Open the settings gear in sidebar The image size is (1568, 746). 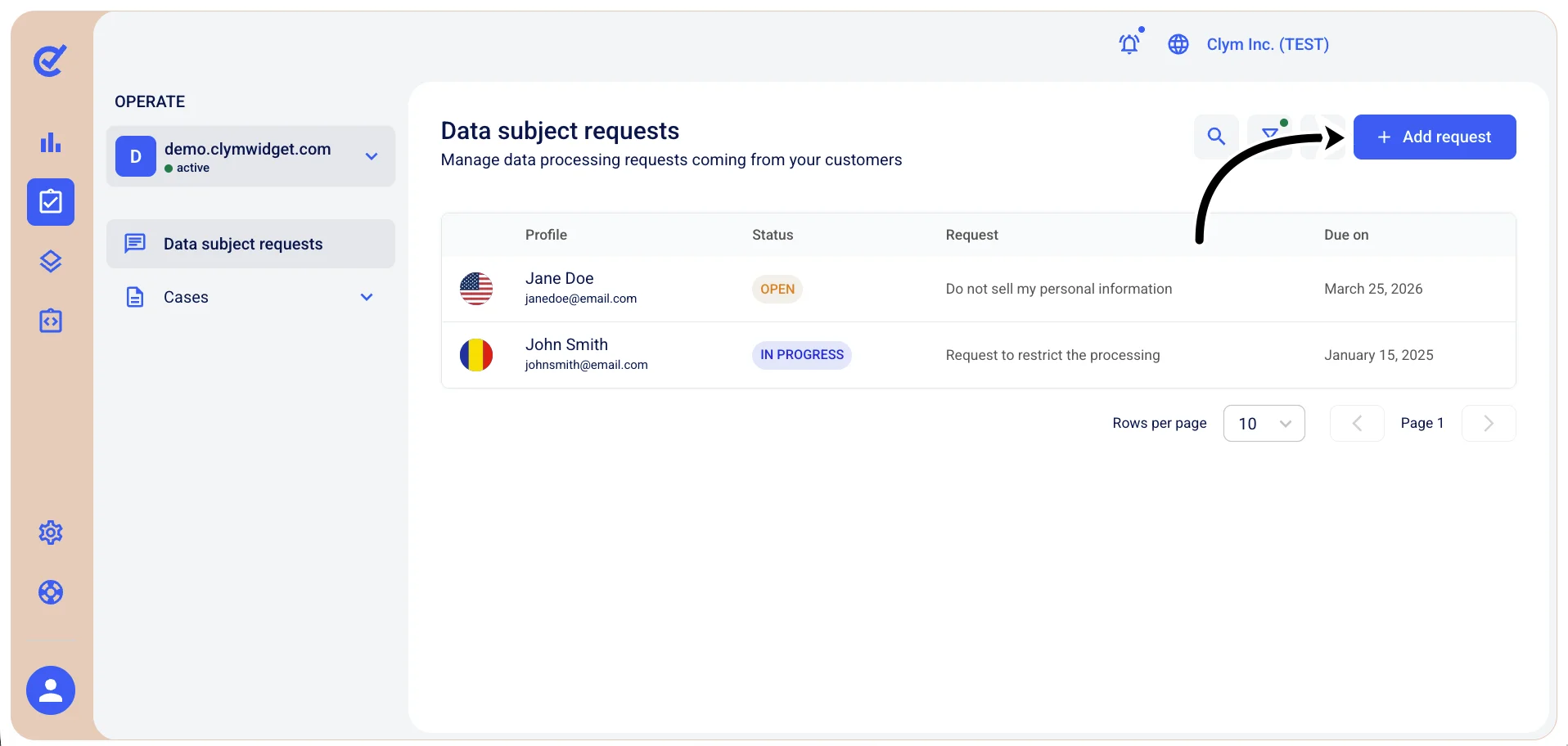pyautogui.click(x=51, y=533)
